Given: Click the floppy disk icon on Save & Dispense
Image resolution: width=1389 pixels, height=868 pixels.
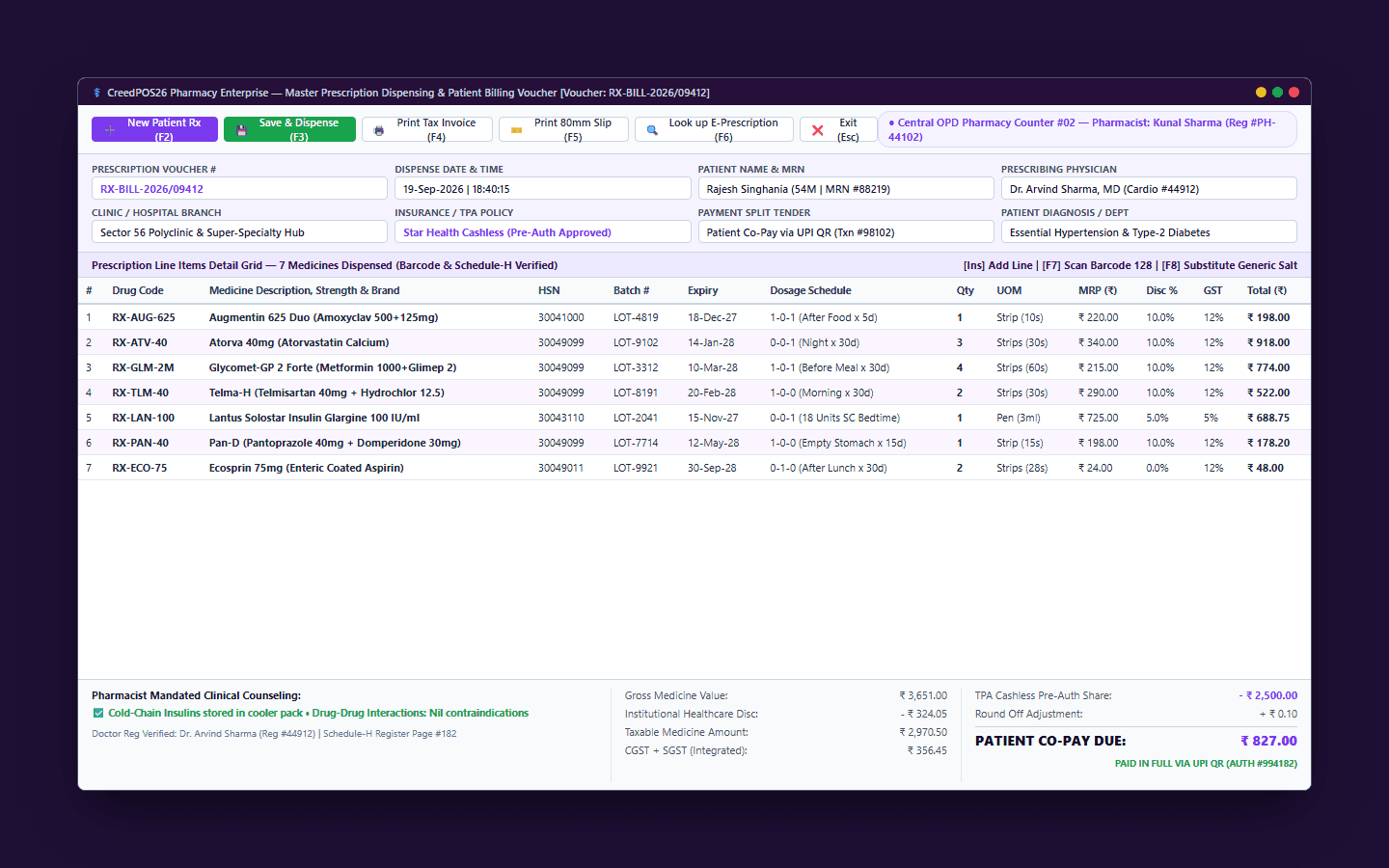Looking at the screenshot, I should pos(241,130).
